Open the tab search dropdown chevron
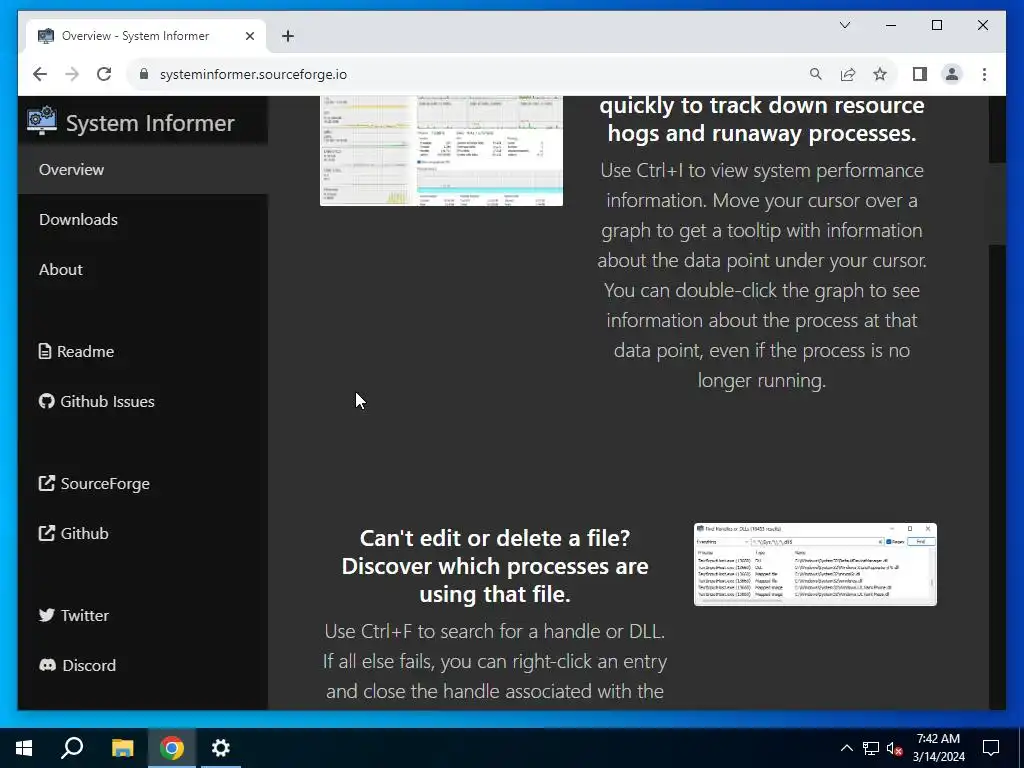Image resolution: width=1024 pixels, height=768 pixels. click(x=845, y=25)
